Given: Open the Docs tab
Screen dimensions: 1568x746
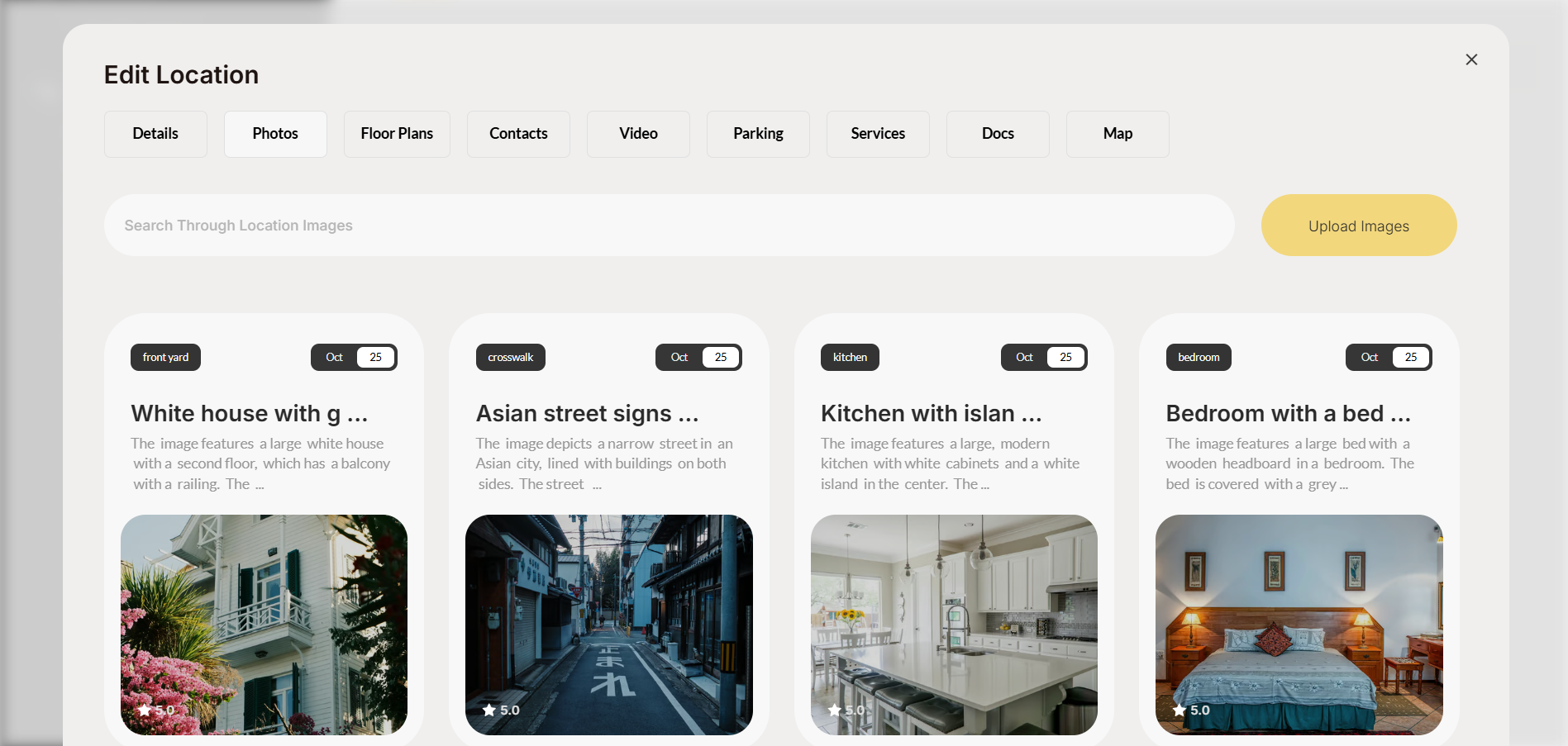Looking at the screenshot, I should click(998, 134).
